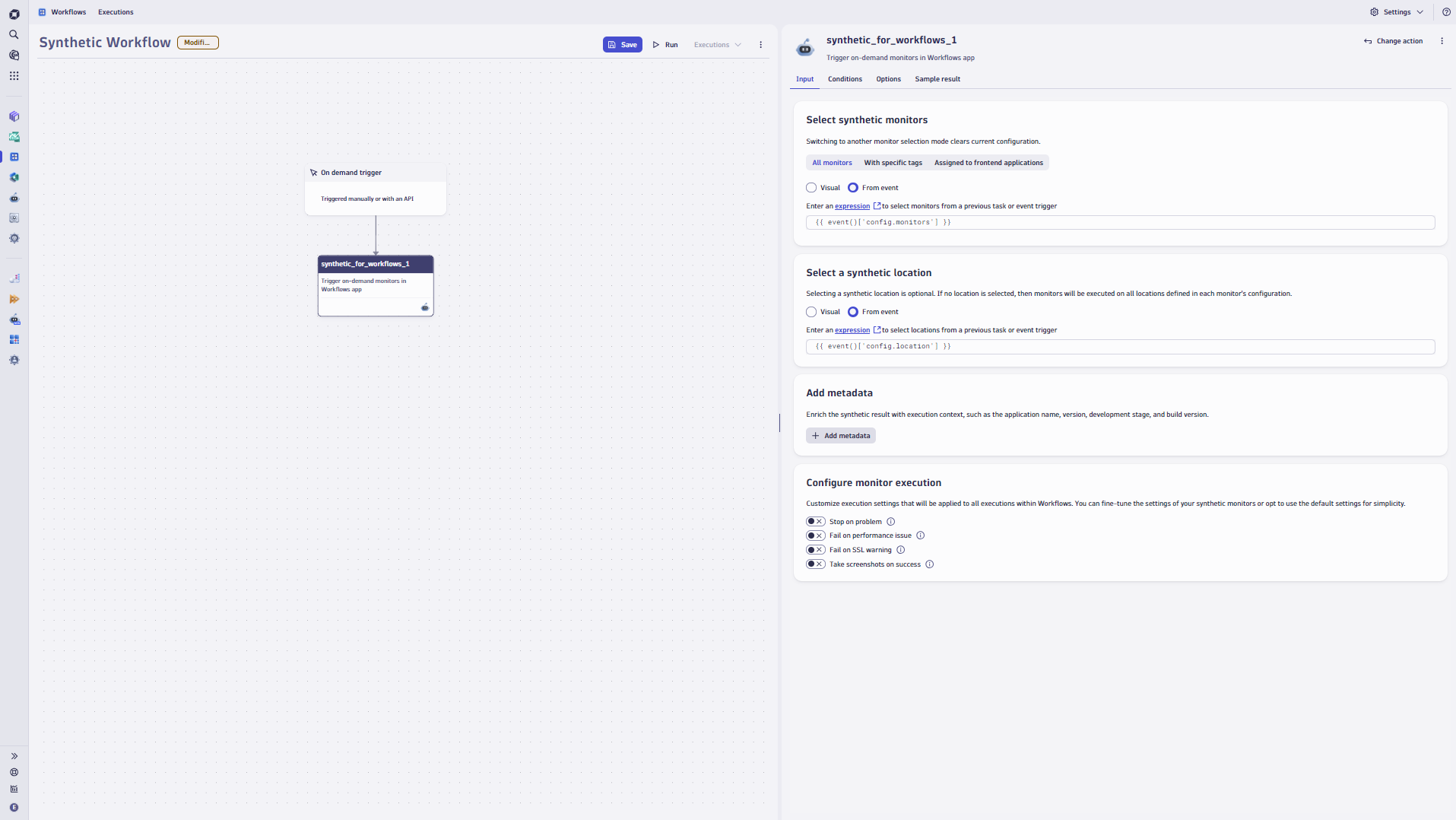This screenshot has height=820, width=1456.
Task: Select the synthetic_for_workflows_1 task node
Action: click(375, 286)
